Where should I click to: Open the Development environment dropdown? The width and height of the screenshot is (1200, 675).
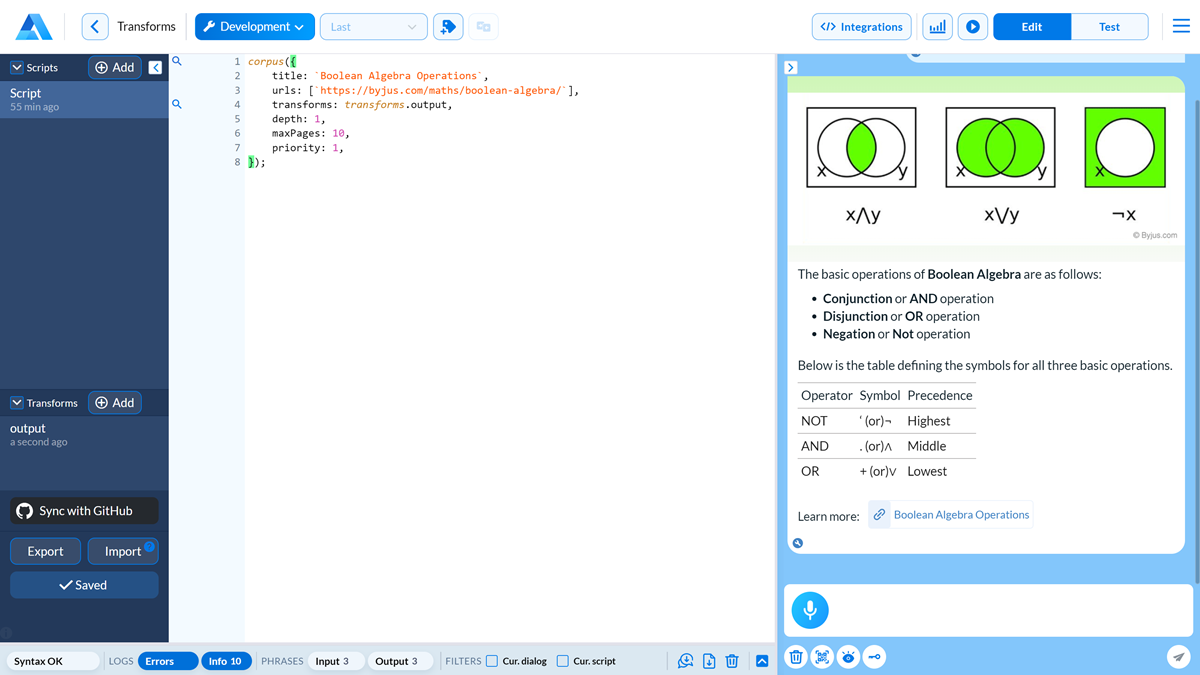coord(255,27)
